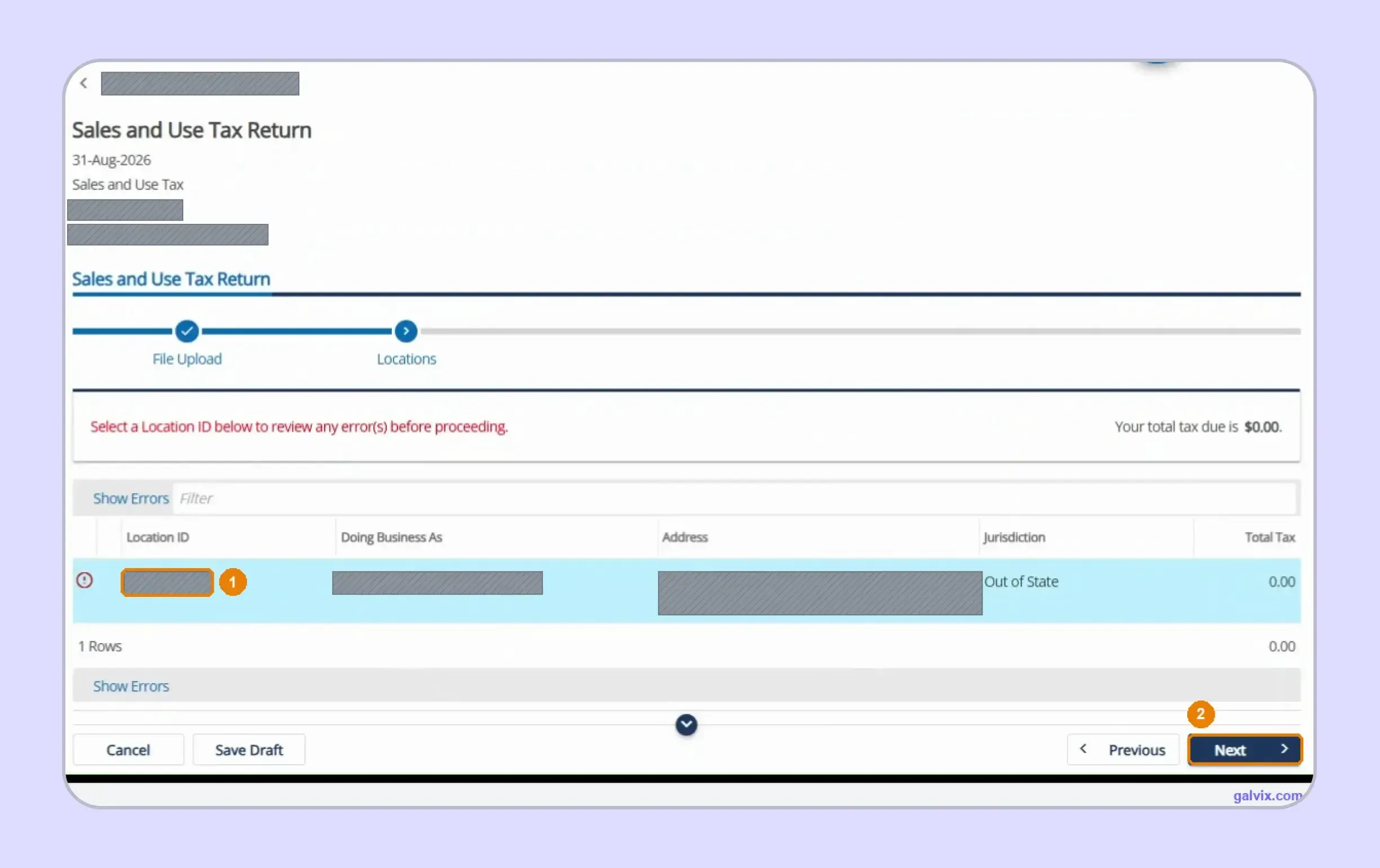Focus the Filter input field
1380x868 pixels.
735,498
